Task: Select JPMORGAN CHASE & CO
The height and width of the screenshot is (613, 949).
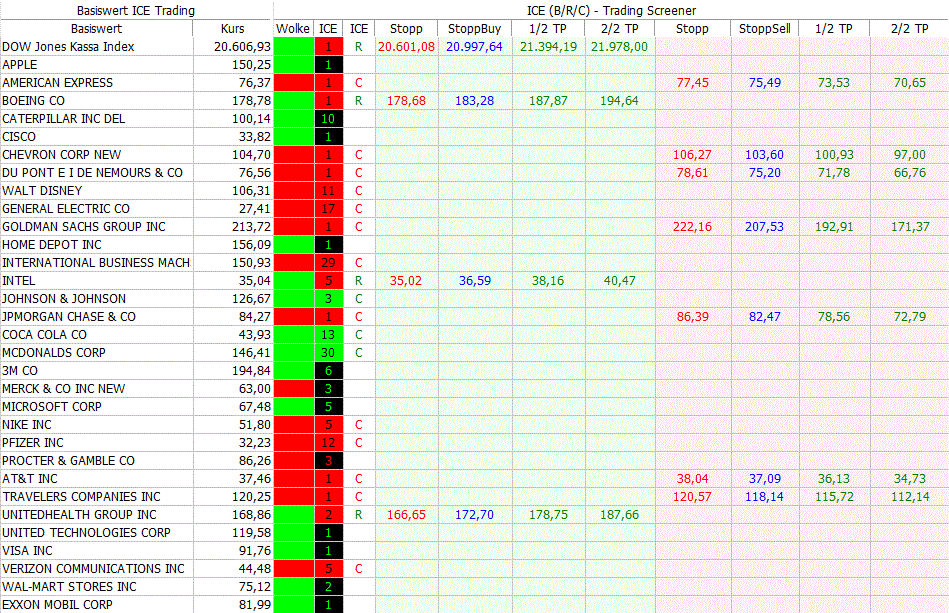Action: pyautogui.click(x=69, y=316)
